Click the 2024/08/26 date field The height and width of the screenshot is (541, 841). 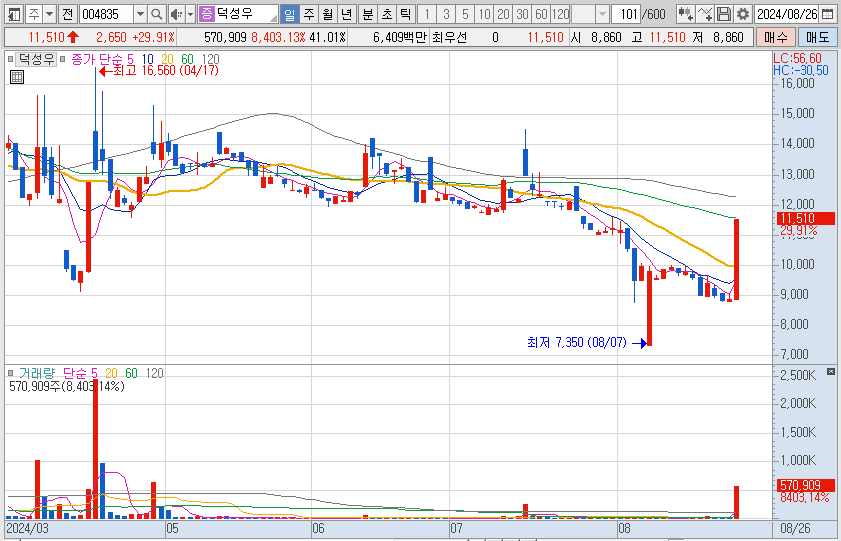tap(787, 14)
